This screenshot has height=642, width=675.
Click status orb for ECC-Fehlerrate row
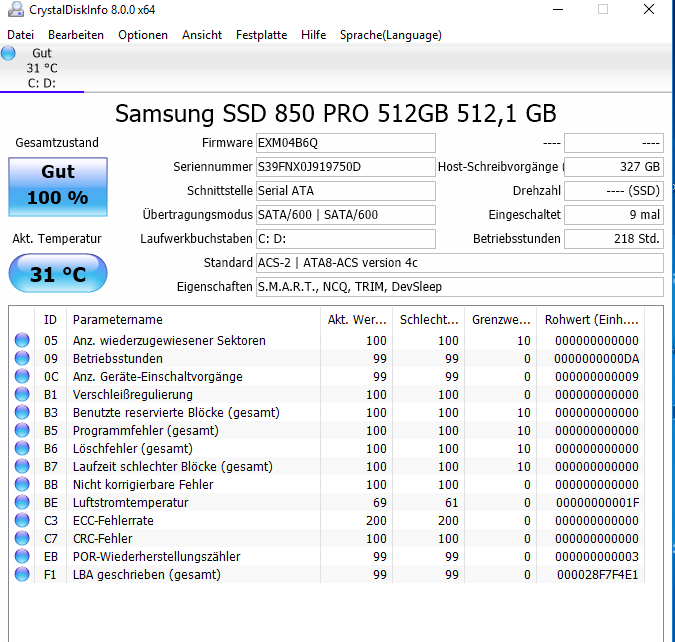[22, 521]
